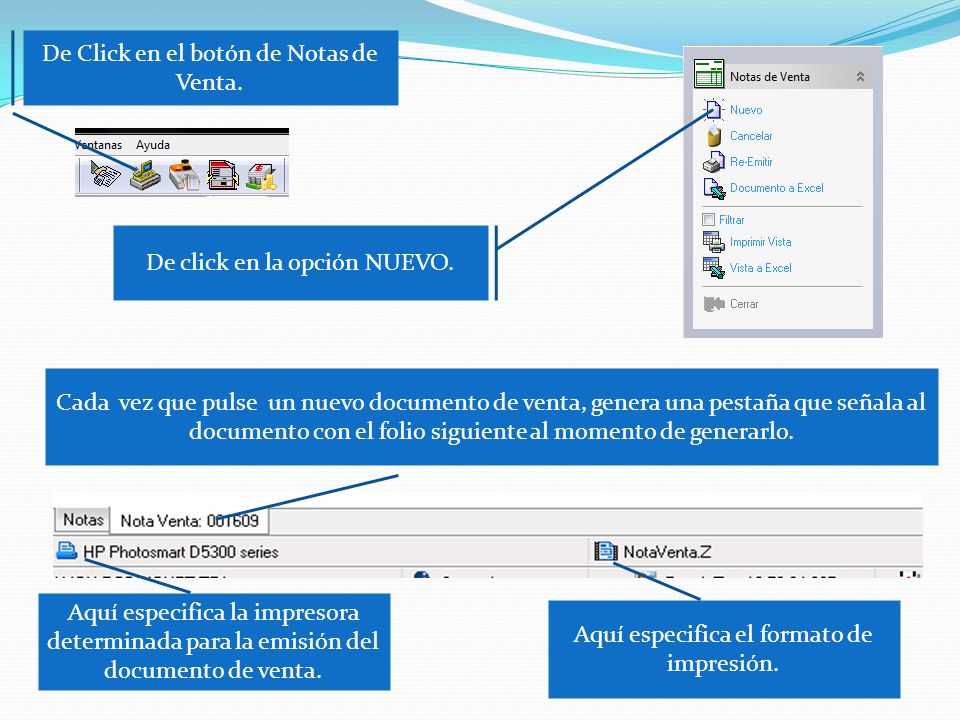Screen dimensions: 960x720
Task: Click the Re-Emitir printer icon
Action: click(713, 162)
